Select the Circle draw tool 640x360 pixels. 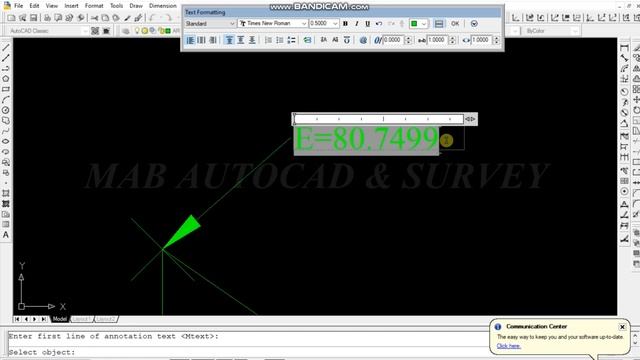[6, 110]
